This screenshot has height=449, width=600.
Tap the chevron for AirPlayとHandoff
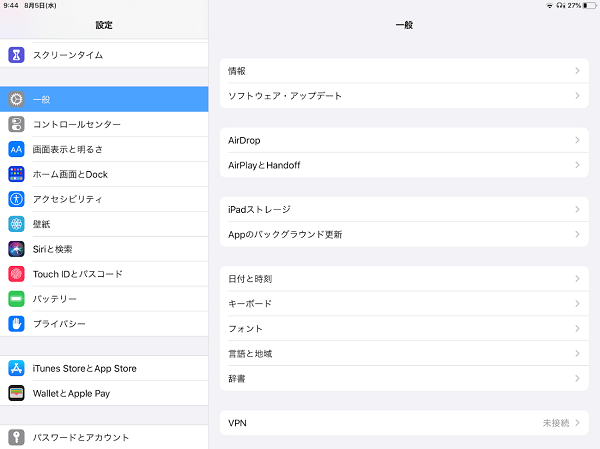[x=577, y=165]
